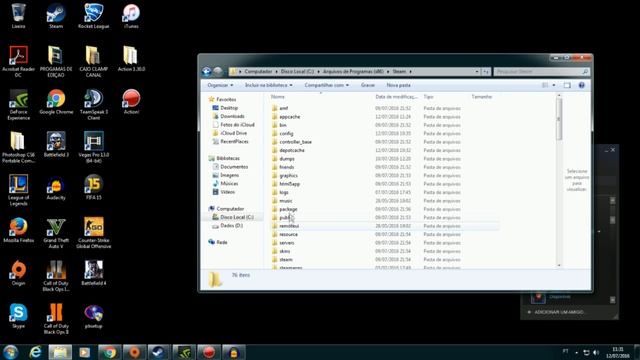Open the Rocket League desktop icon

[x=93, y=16]
